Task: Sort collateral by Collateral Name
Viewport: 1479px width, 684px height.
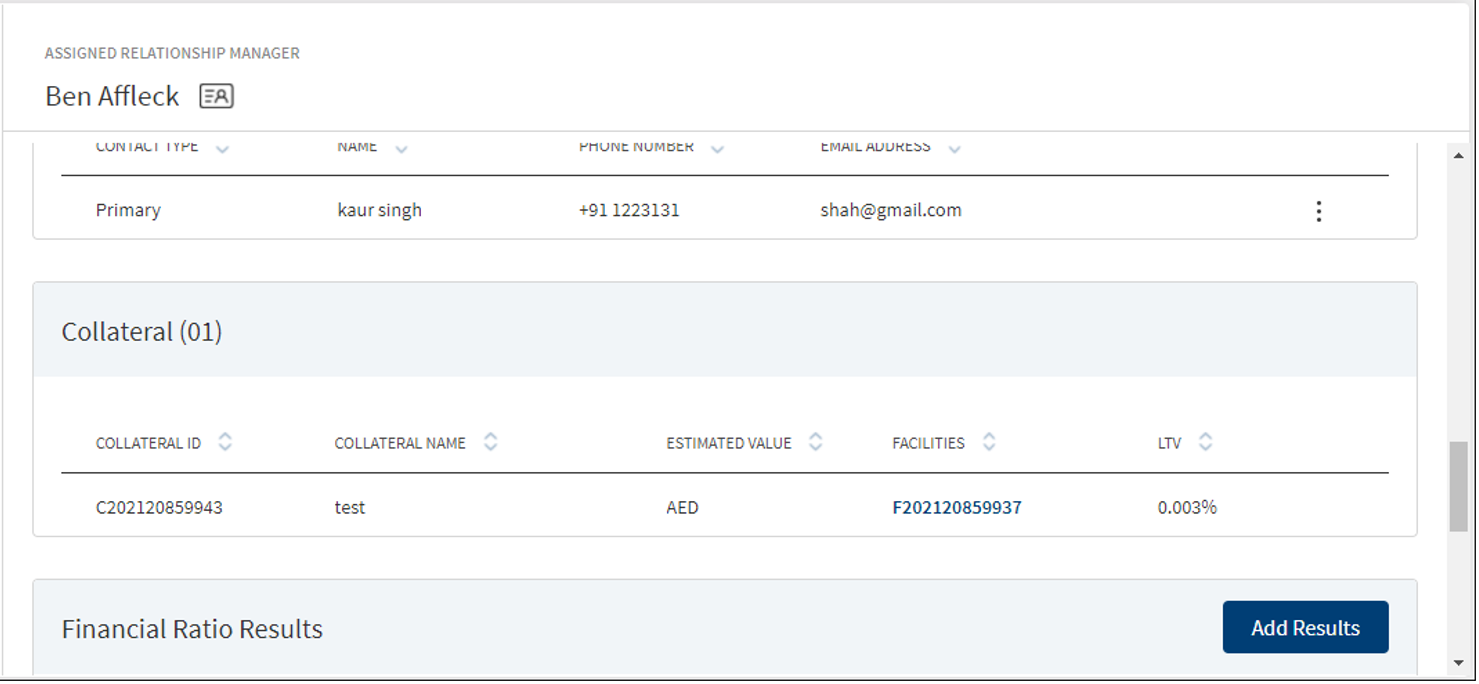Action: [490, 442]
